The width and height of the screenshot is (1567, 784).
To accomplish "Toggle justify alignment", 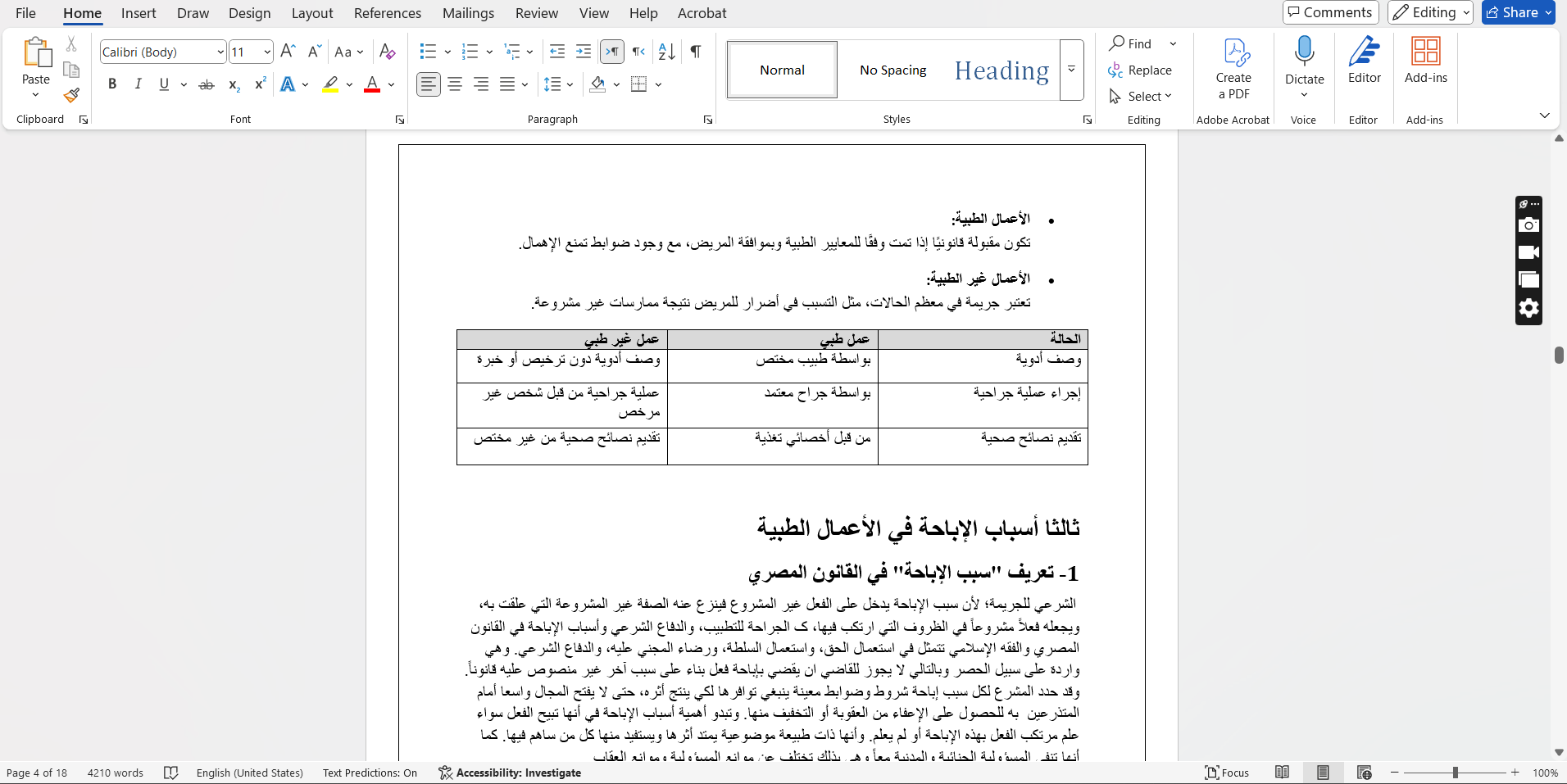I will click(x=507, y=84).
